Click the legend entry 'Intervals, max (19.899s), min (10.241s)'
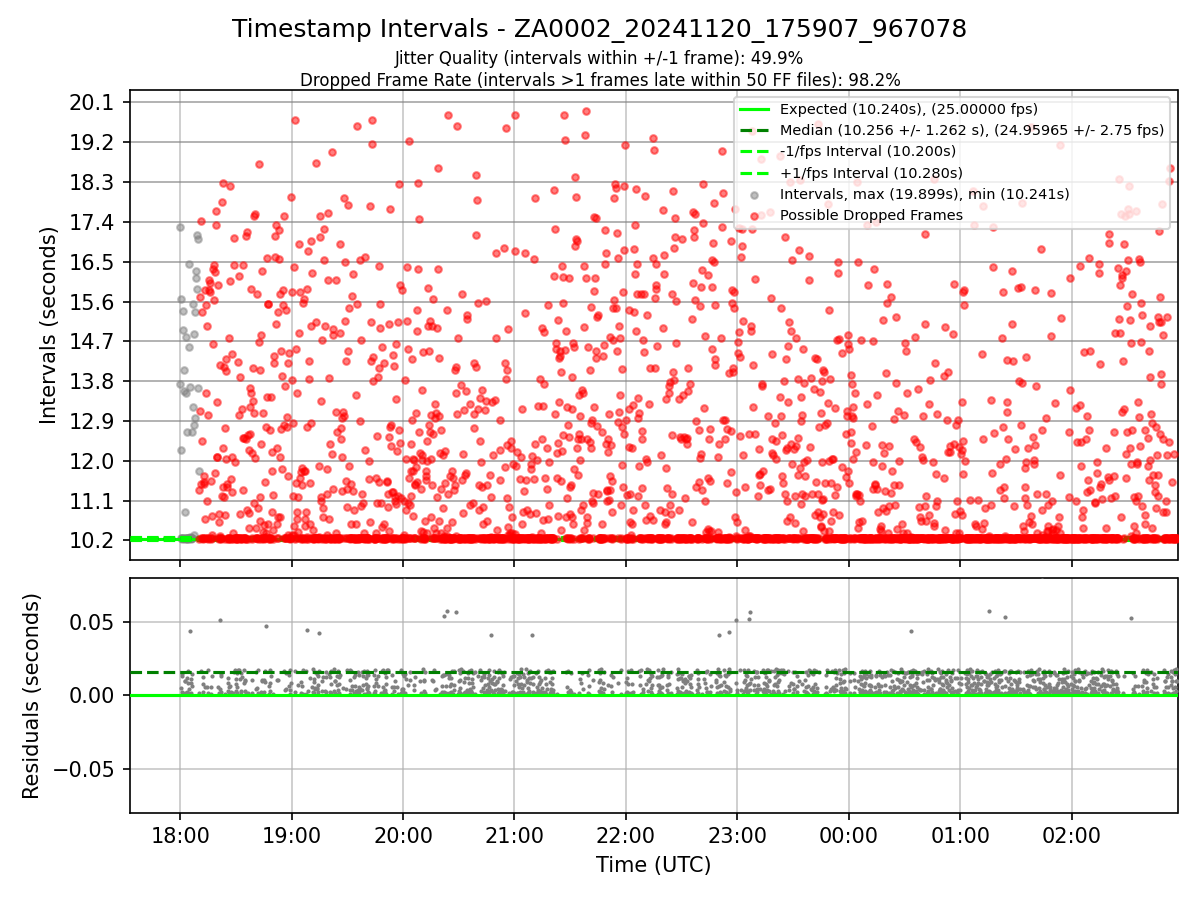 coord(925,194)
